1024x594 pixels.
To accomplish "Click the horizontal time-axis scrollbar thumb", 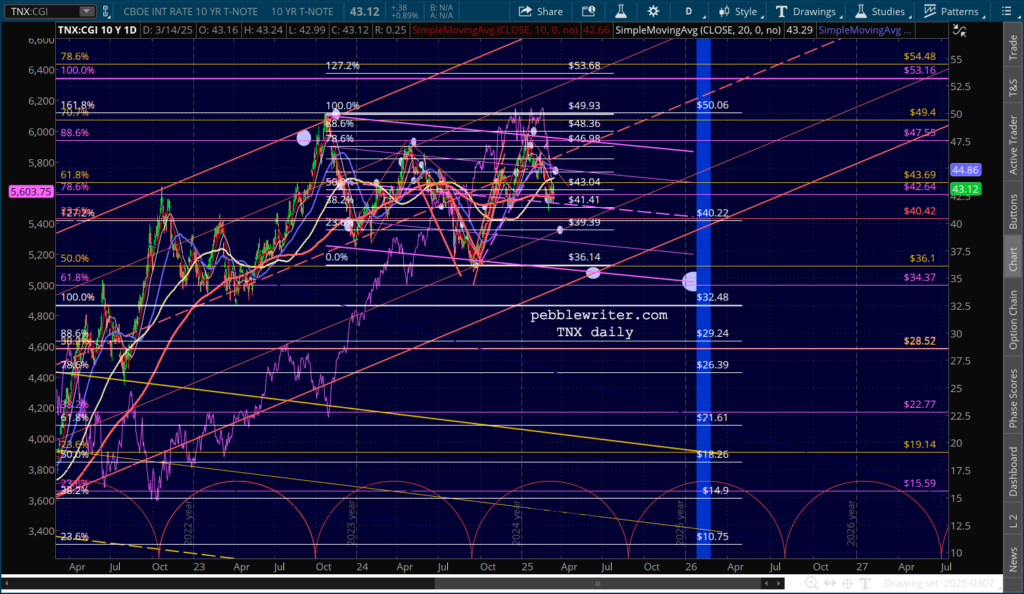I will coord(598,584).
